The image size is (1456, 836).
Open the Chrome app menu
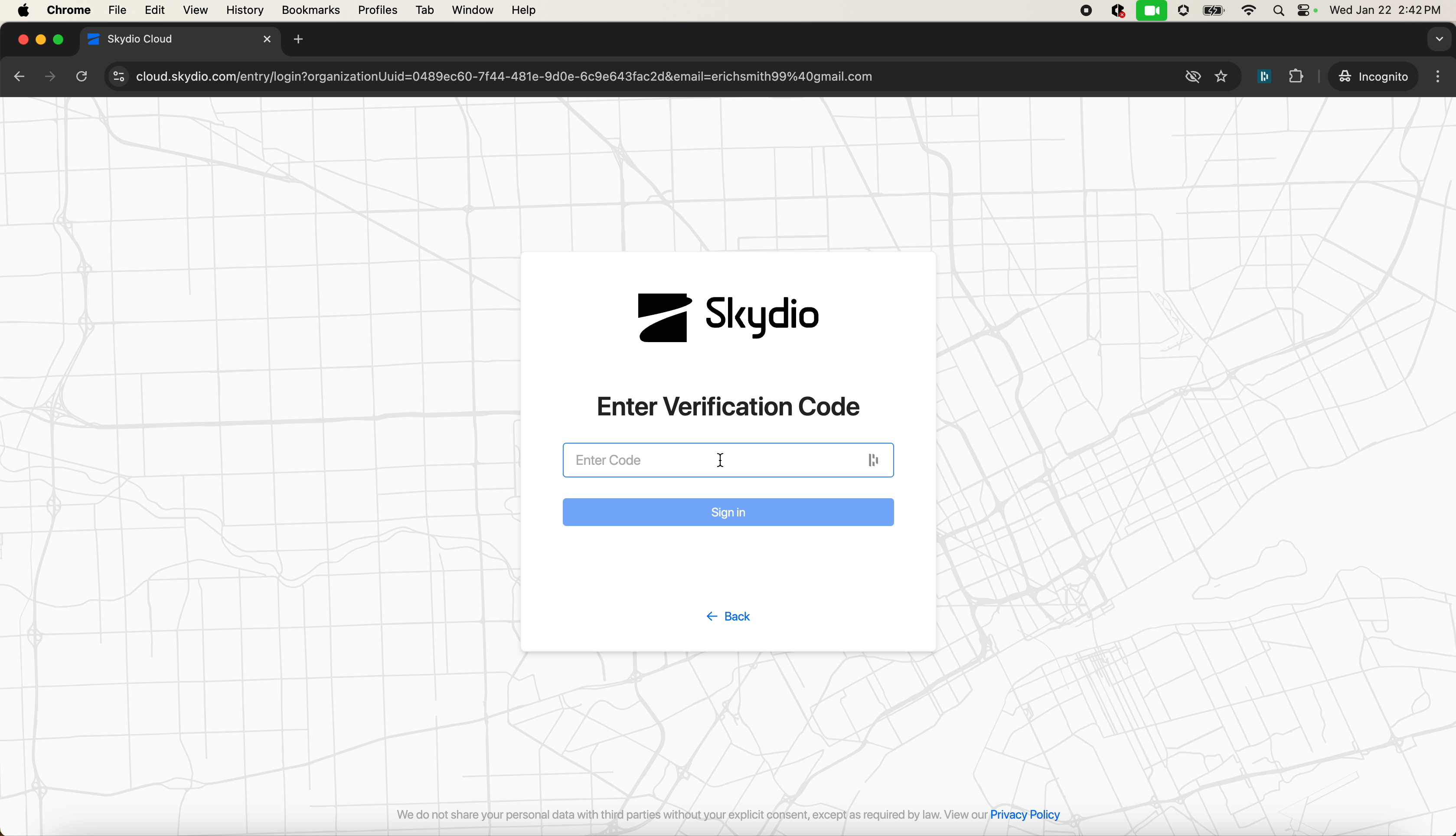pyautogui.click(x=69, y=10)
